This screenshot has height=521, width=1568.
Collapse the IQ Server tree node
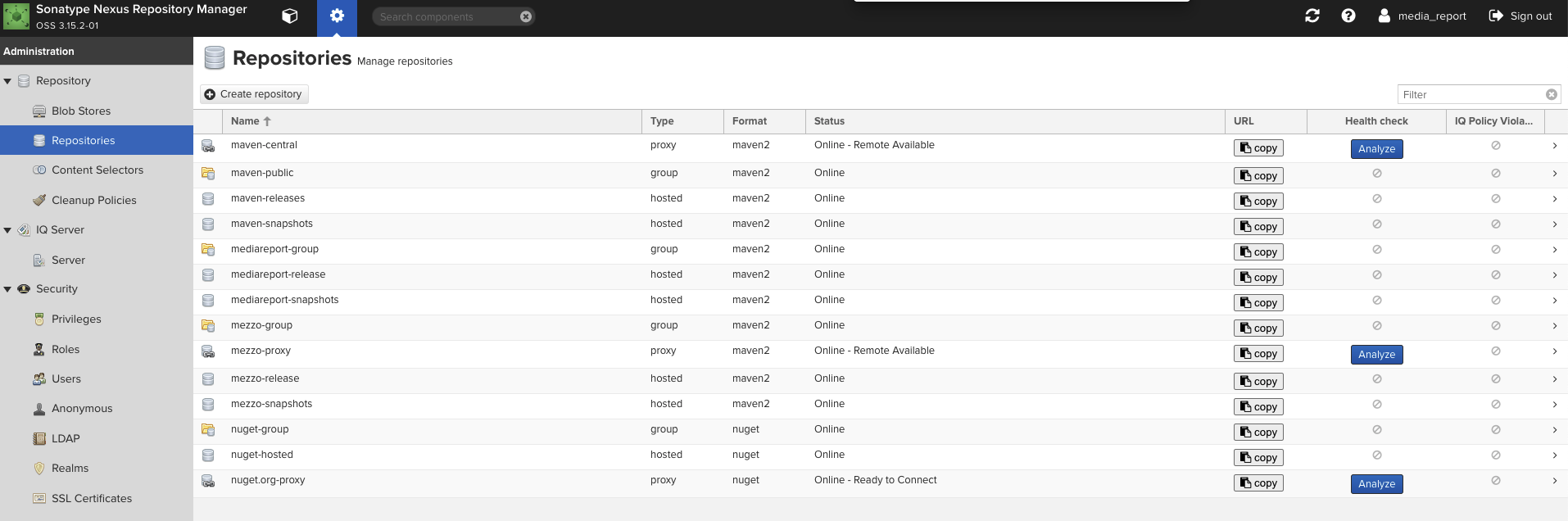7,230
